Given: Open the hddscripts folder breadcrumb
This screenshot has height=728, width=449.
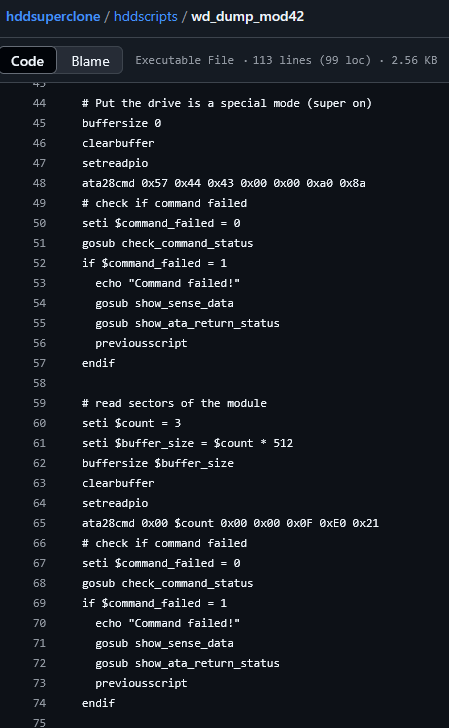Looking at the screenshot, I should [146, 17].
